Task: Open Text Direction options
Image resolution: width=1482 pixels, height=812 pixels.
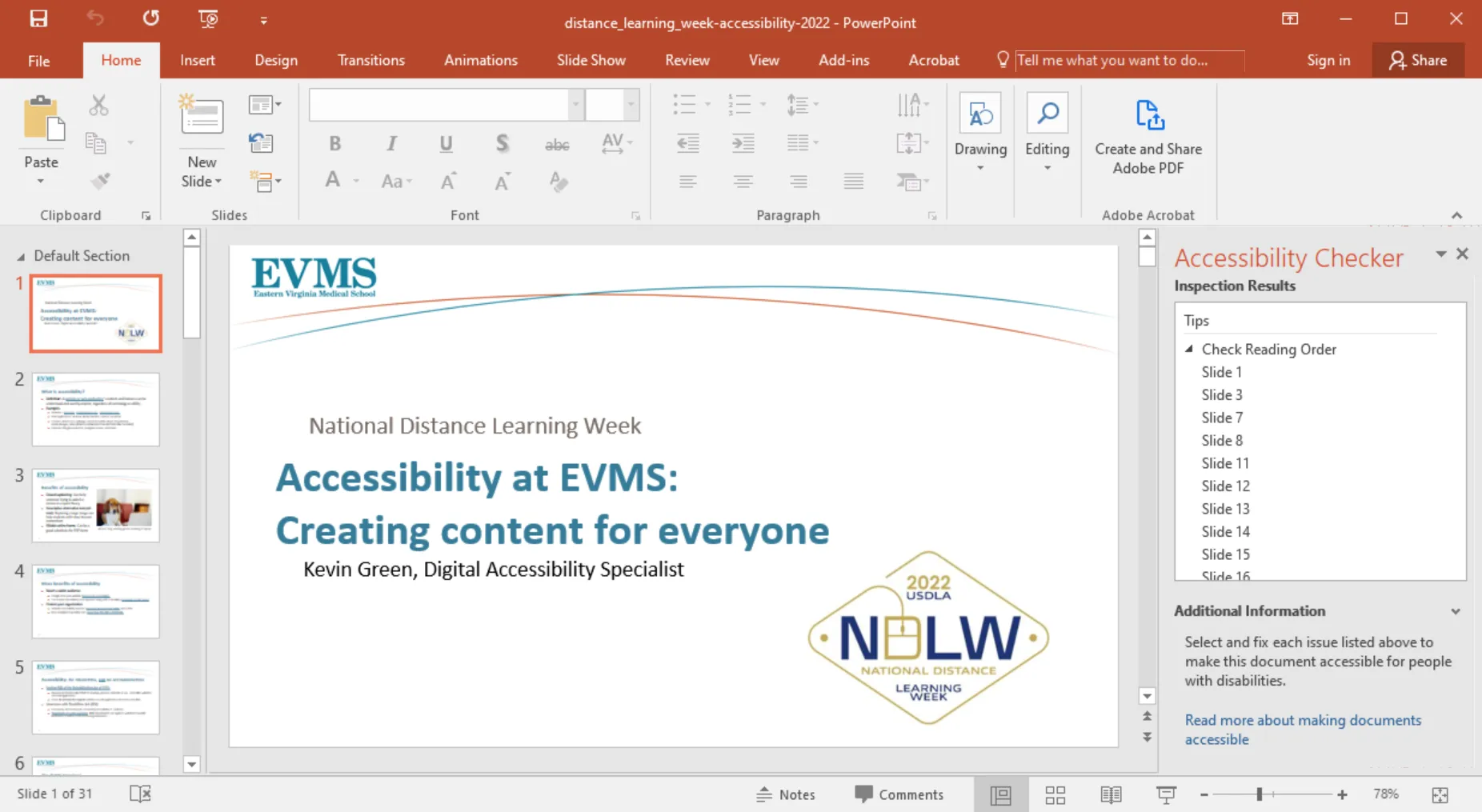Action: click(x=912, y=105)
